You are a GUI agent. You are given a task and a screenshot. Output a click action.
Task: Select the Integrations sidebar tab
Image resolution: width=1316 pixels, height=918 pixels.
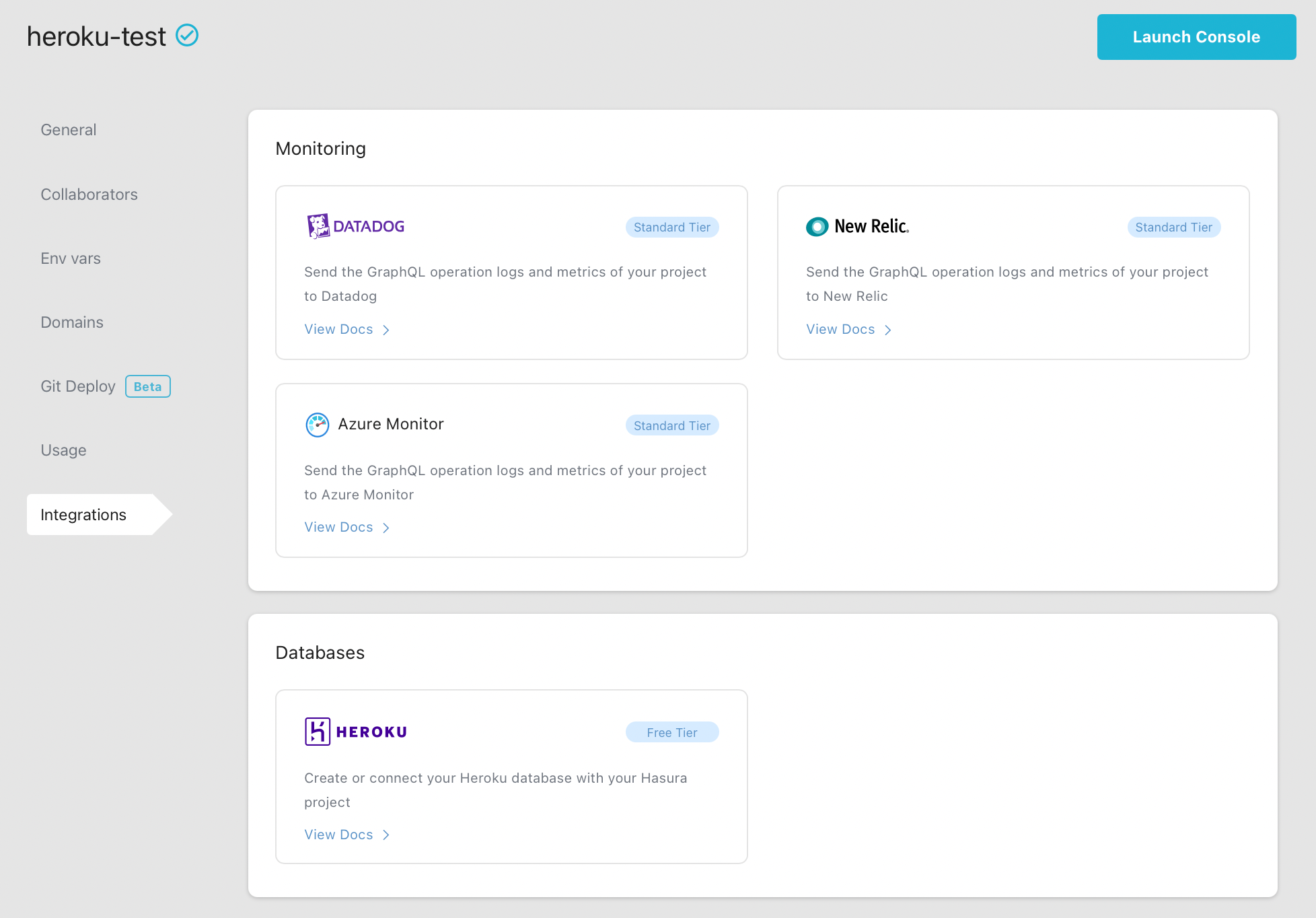click(x=83, y=514)
